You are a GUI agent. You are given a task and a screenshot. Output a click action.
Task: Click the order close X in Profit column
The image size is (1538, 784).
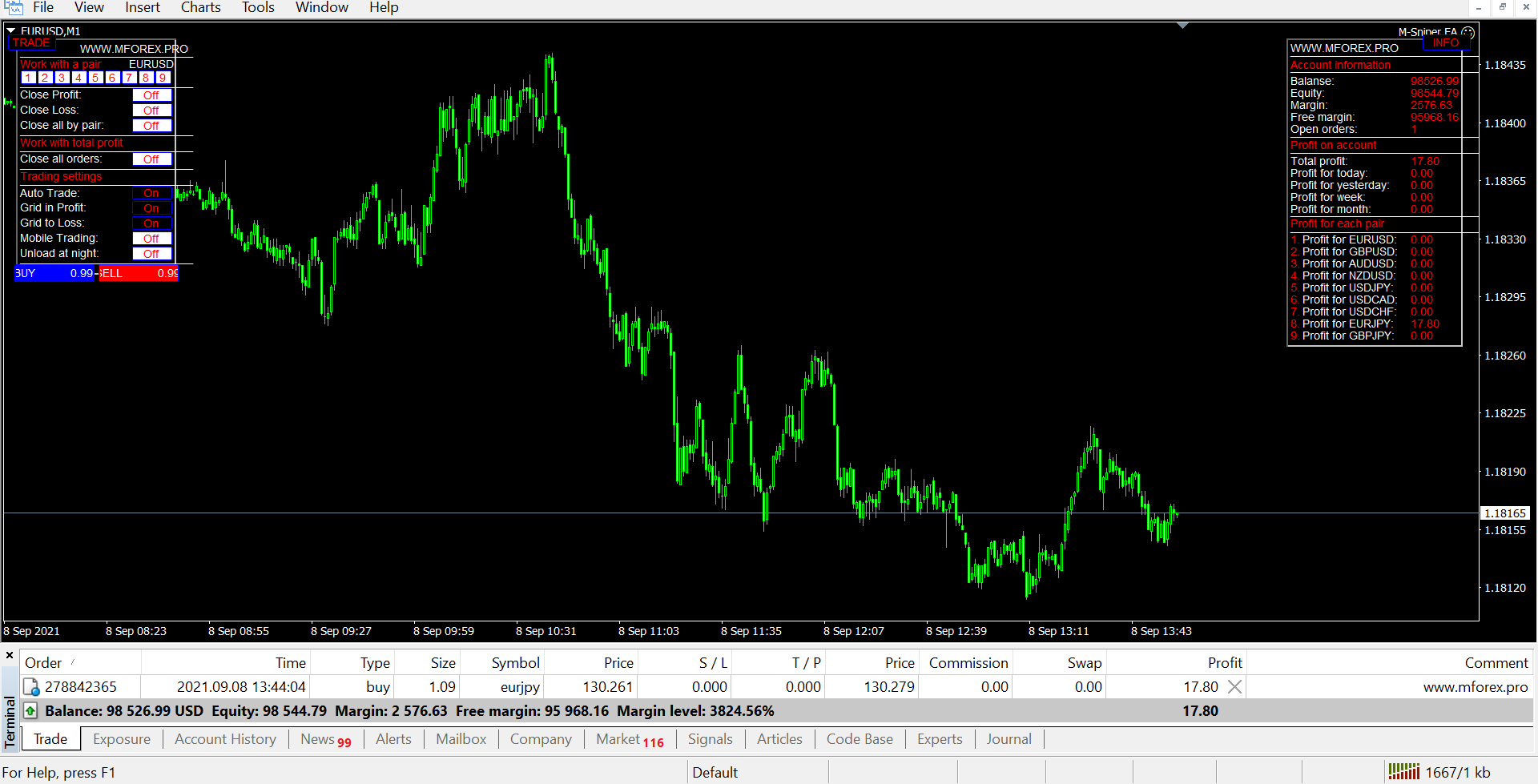pyautogui.click(x=1234, y=687)
